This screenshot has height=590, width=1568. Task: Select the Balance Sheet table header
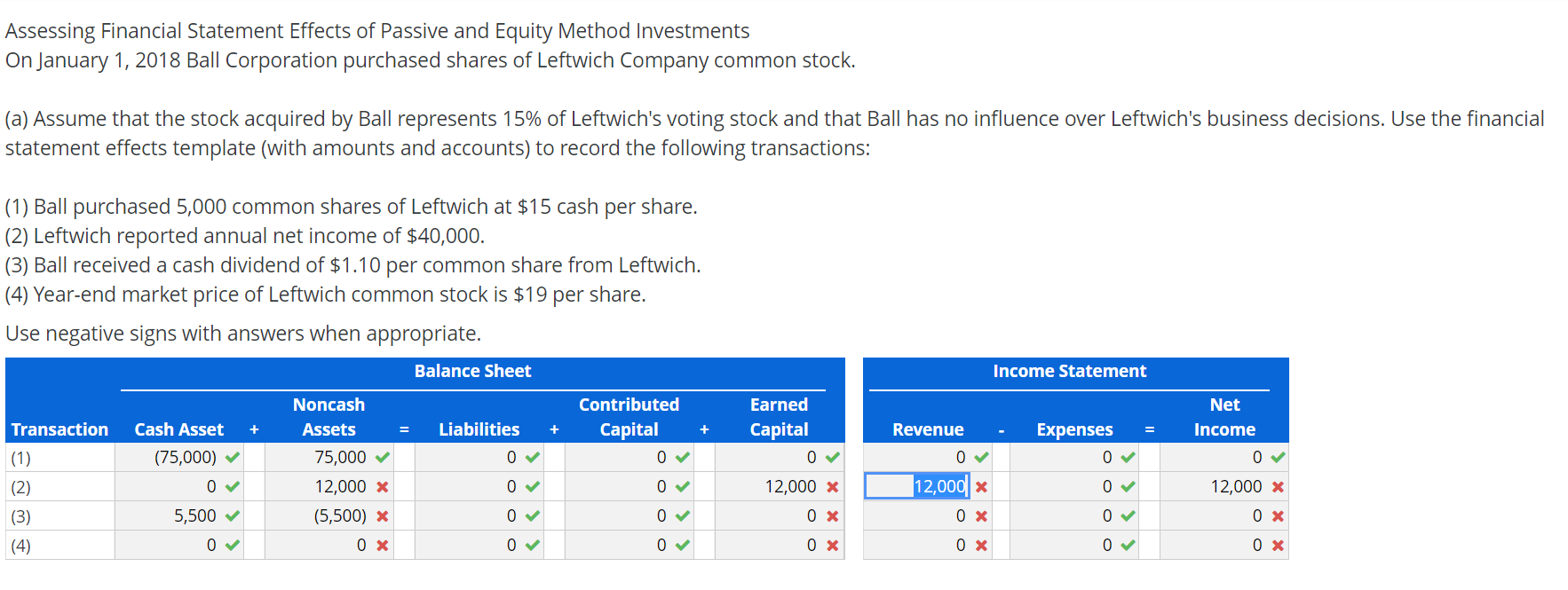471,371
